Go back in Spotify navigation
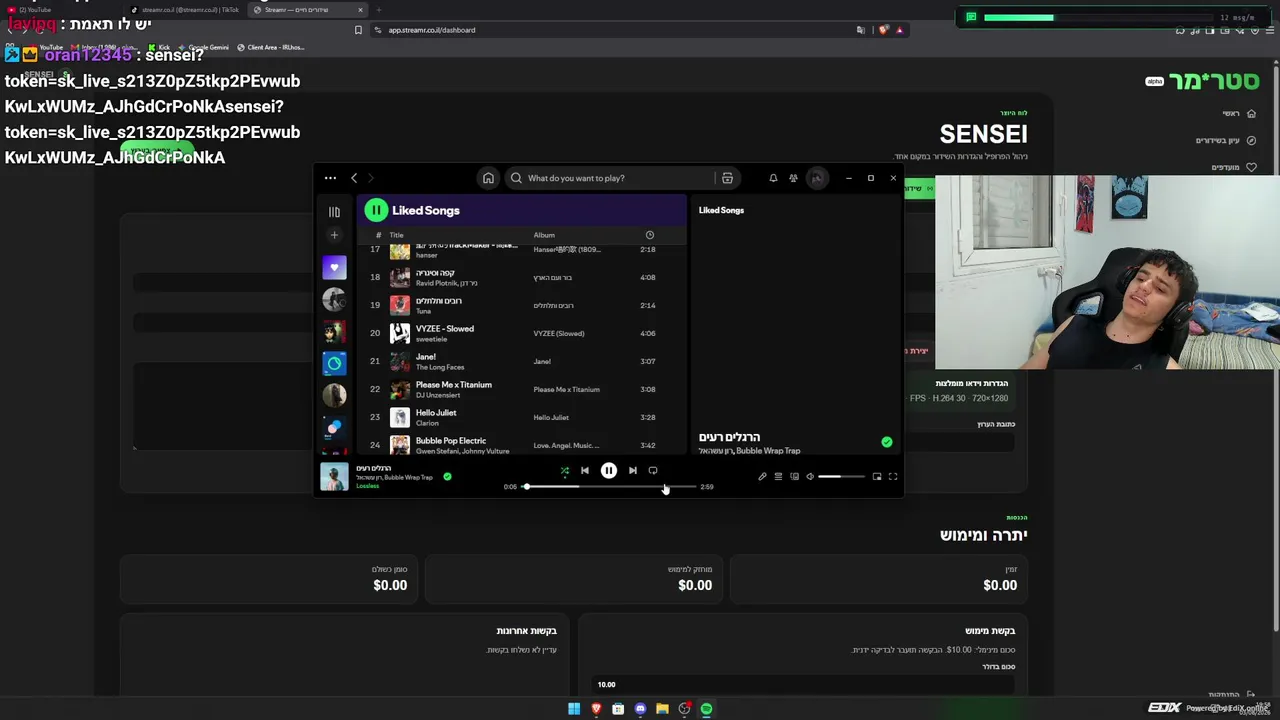1280x720 pixels. (x=354, y=178)
